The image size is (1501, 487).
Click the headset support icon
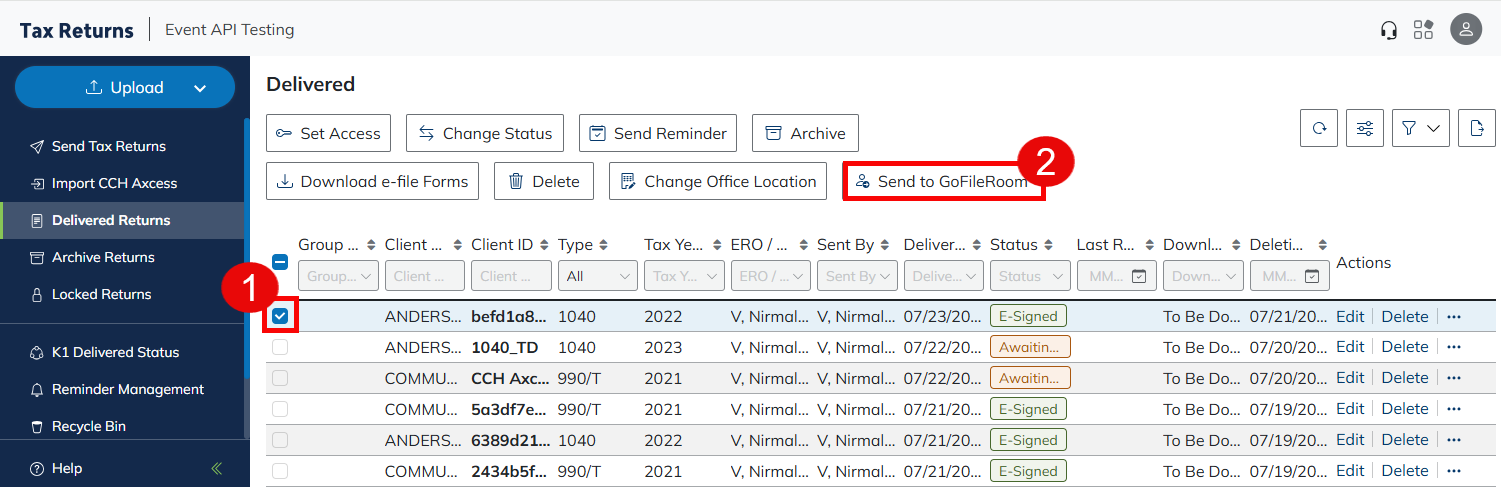coord(1388,30)
